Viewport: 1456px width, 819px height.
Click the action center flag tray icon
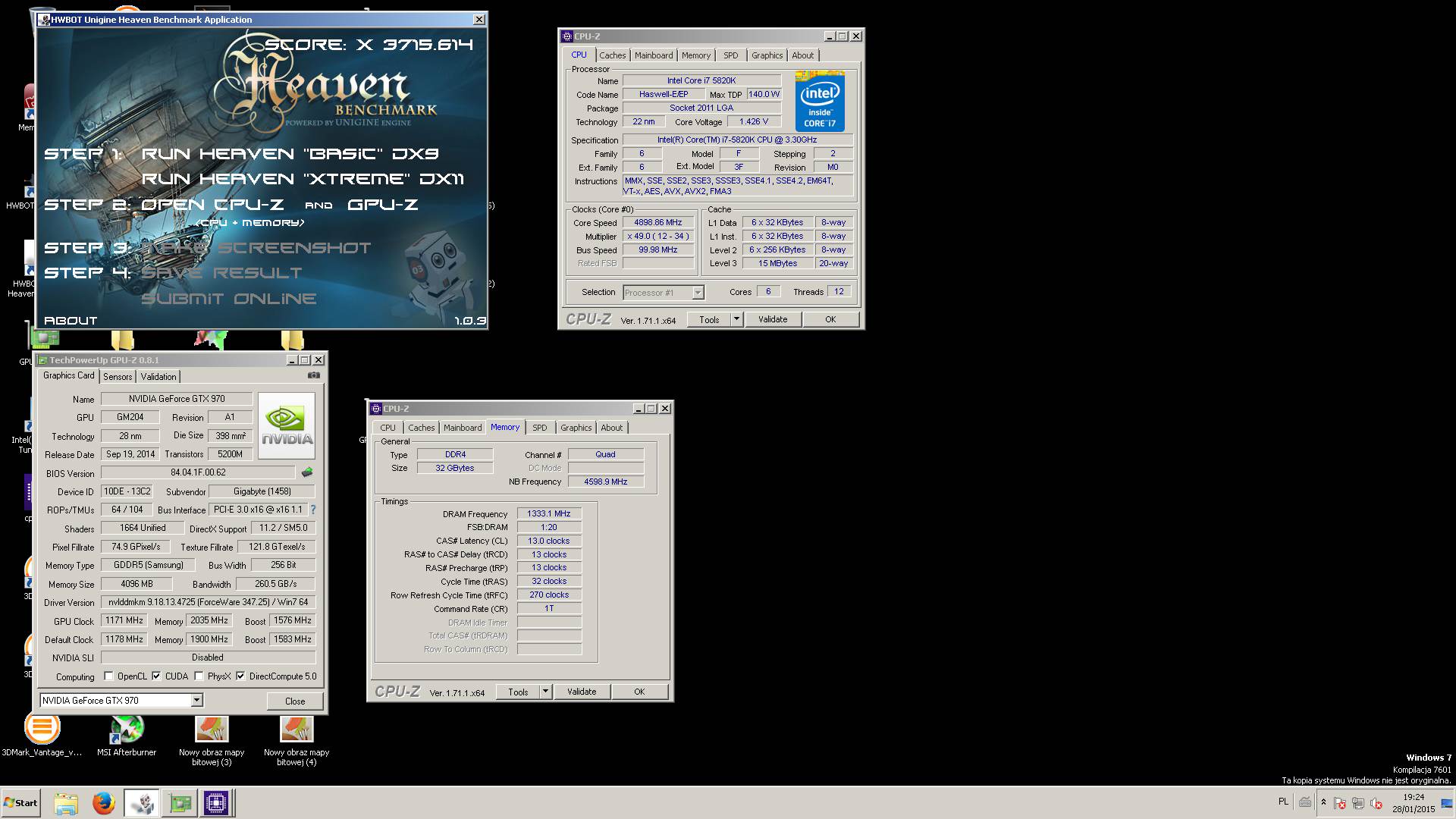pos(1340,803)
